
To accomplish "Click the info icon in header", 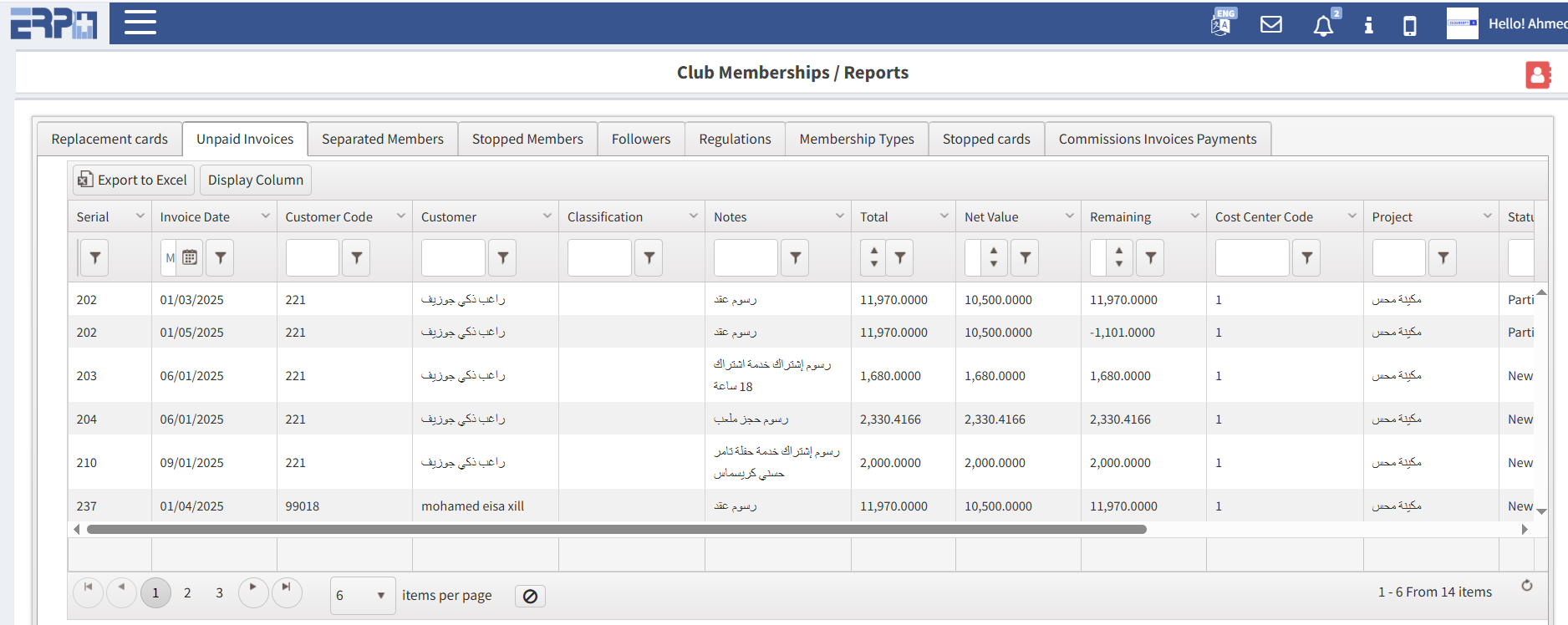I will 1368,26.
